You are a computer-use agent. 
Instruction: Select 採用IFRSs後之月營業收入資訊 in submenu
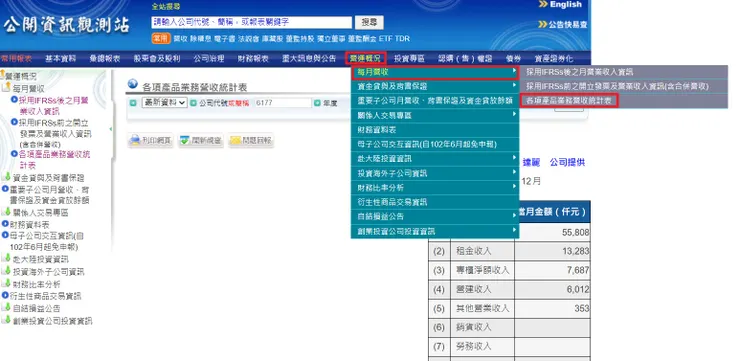pyautogui.click(x=580, y=72)
